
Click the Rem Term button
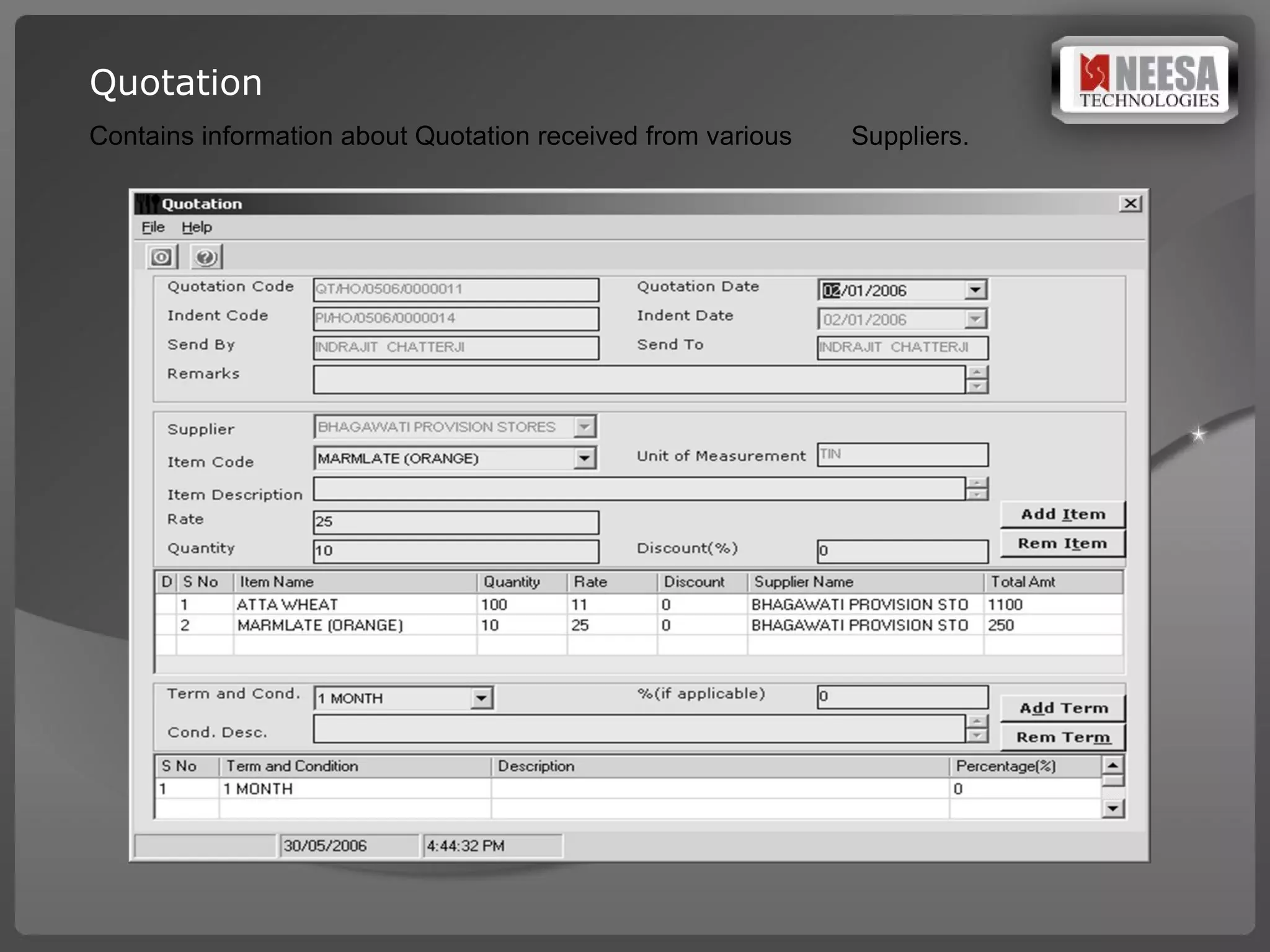[1063, 738]
